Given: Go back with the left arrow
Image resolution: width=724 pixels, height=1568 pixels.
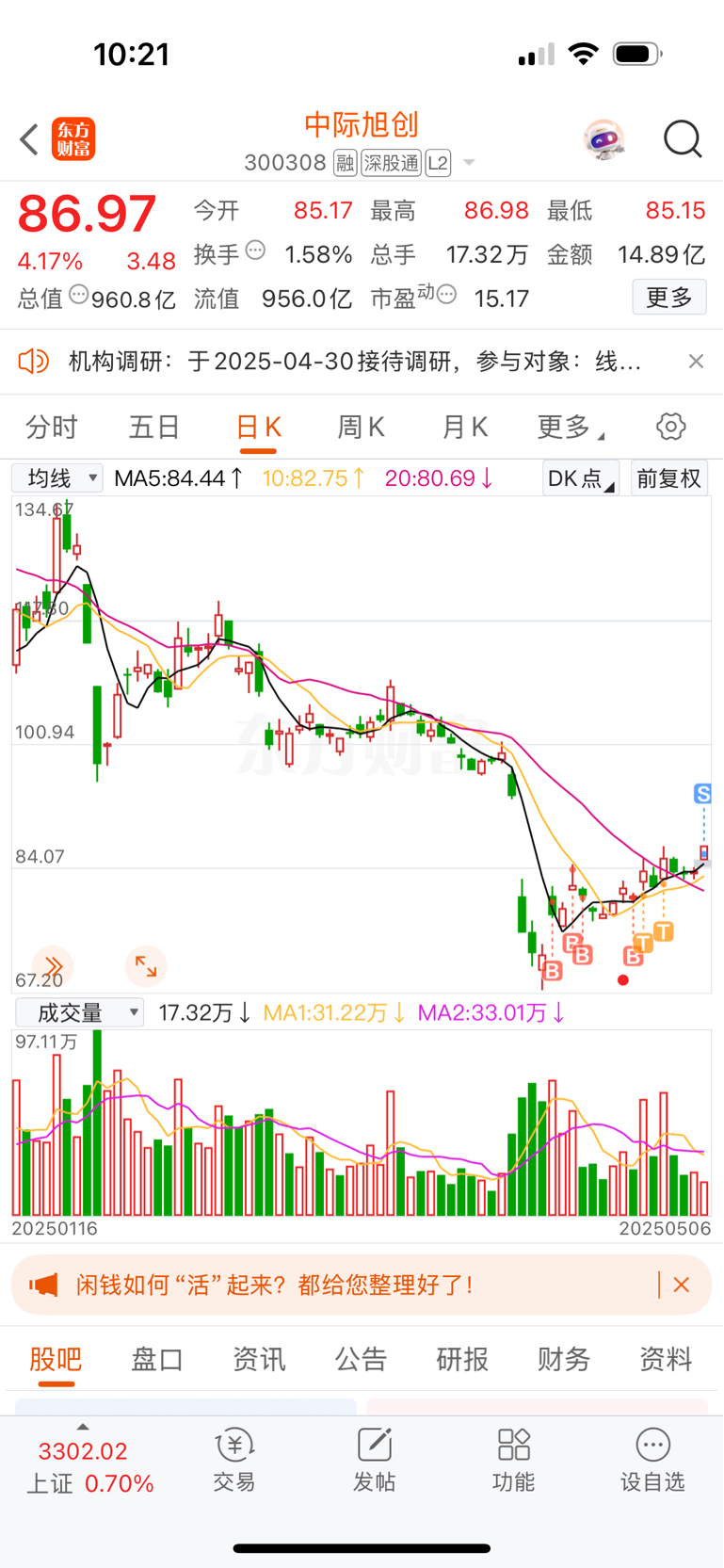Looking at the screenshot, I should pyautogui.click(x=29, y=139).
